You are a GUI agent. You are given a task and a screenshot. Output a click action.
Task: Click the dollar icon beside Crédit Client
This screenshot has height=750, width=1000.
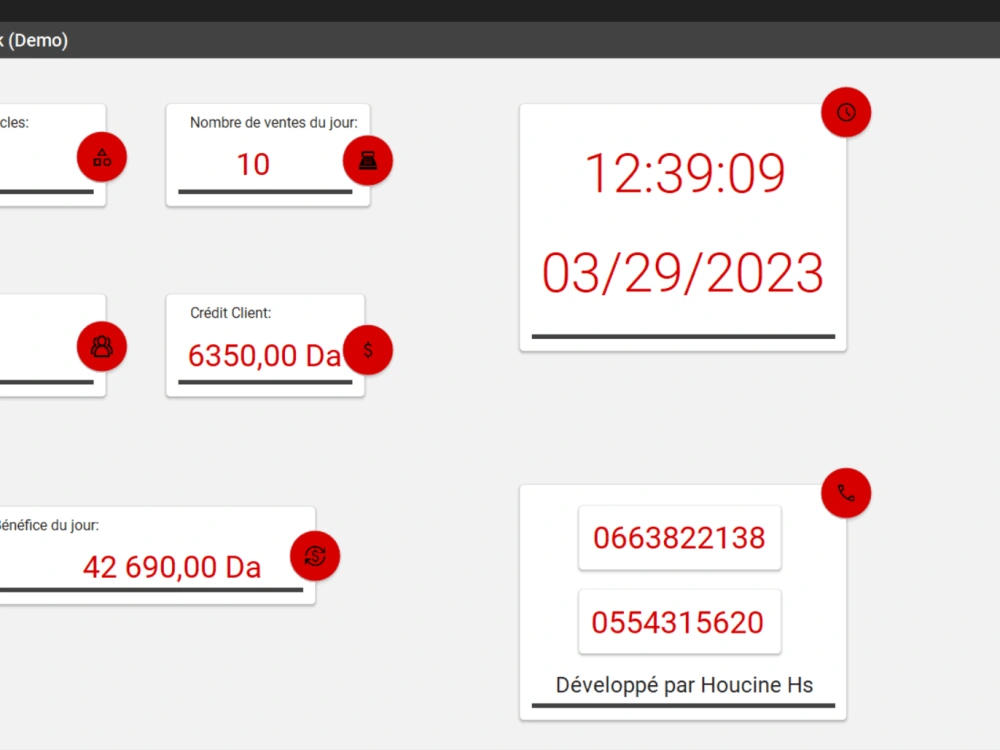[369, 350]
